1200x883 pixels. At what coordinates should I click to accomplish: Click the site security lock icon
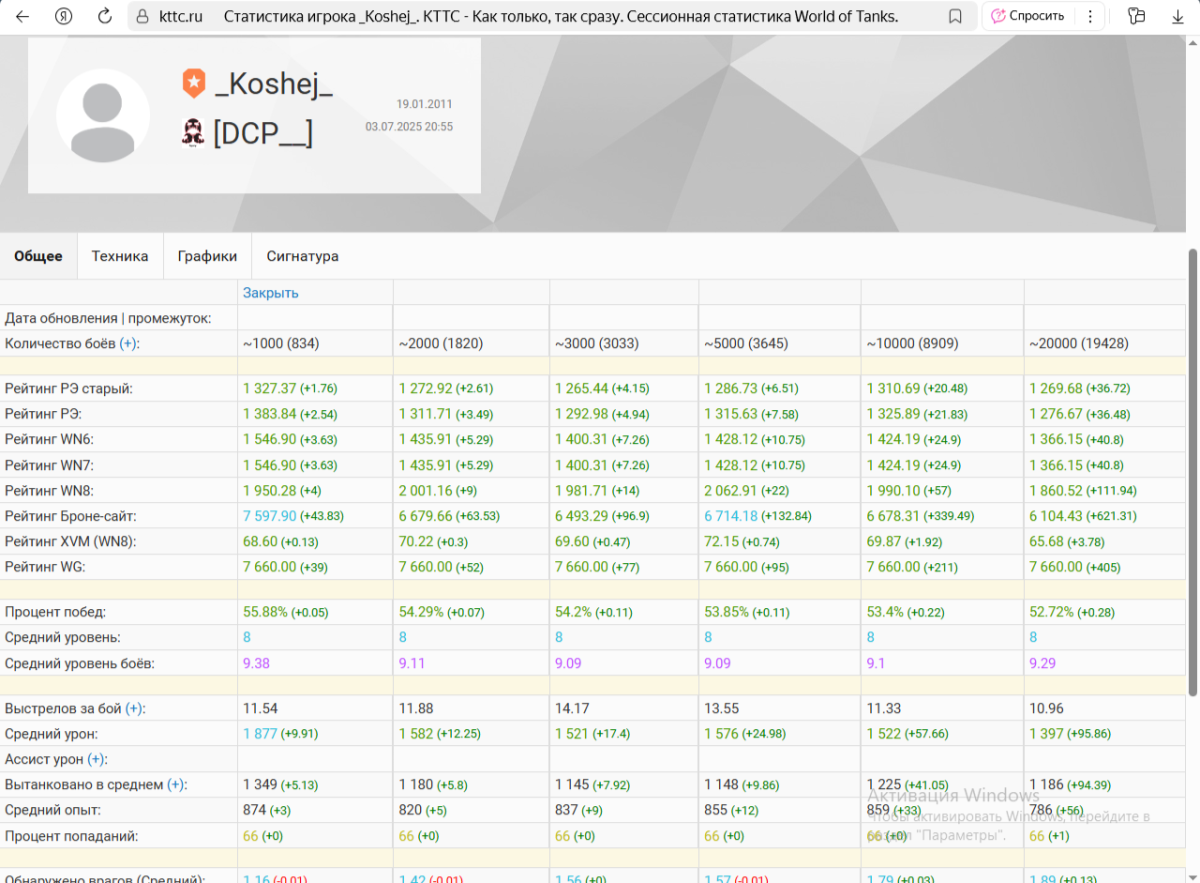141,16
